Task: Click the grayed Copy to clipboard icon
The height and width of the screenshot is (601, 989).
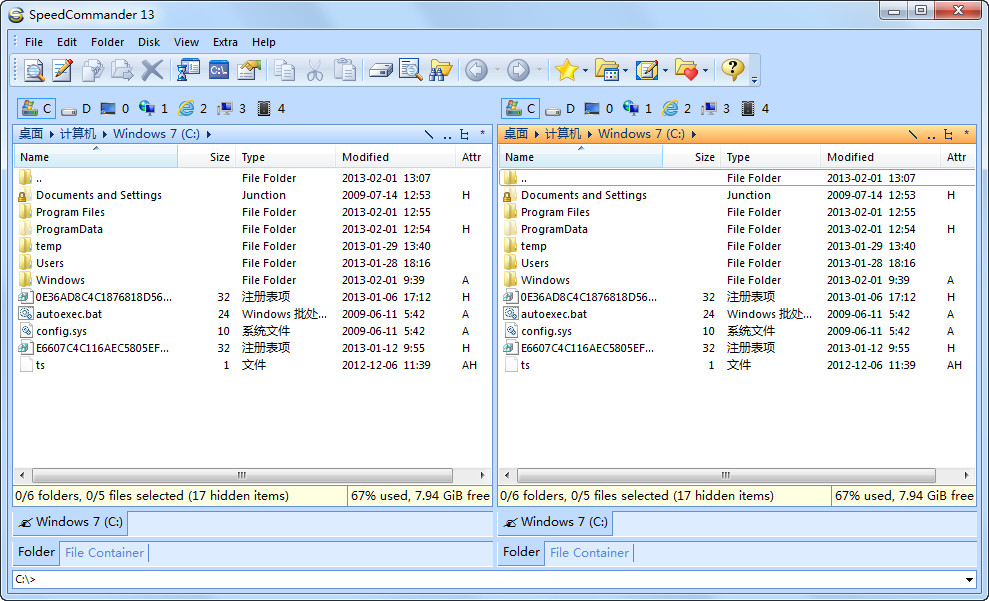Action: (284, 70)
